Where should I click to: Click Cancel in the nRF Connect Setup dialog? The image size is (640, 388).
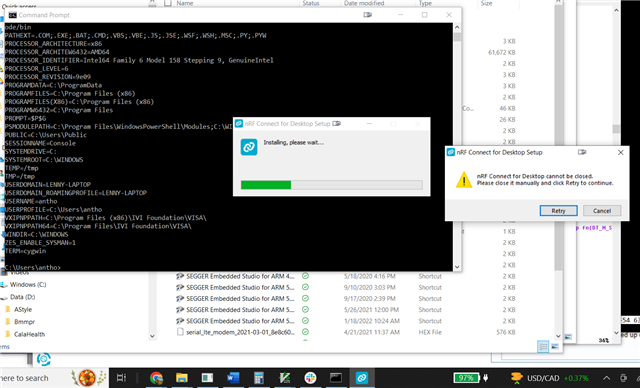tap(602, 211)
